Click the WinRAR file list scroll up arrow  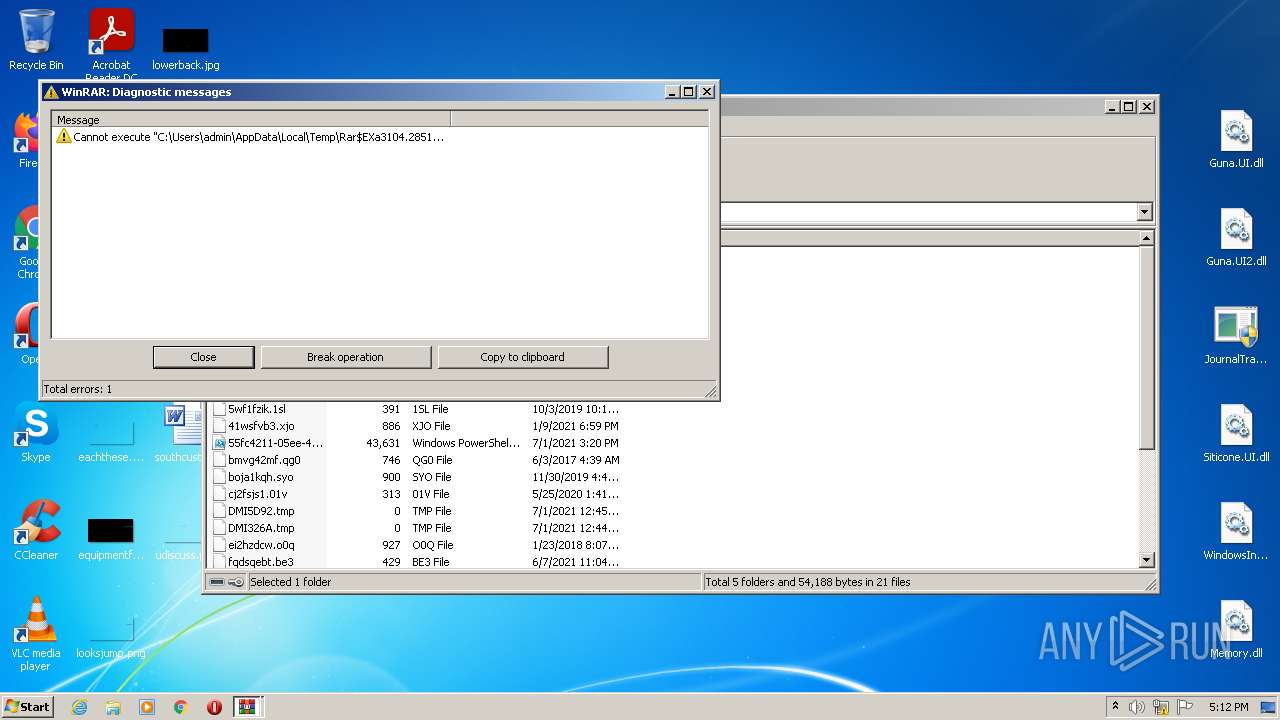click(x=1147, y=238)
